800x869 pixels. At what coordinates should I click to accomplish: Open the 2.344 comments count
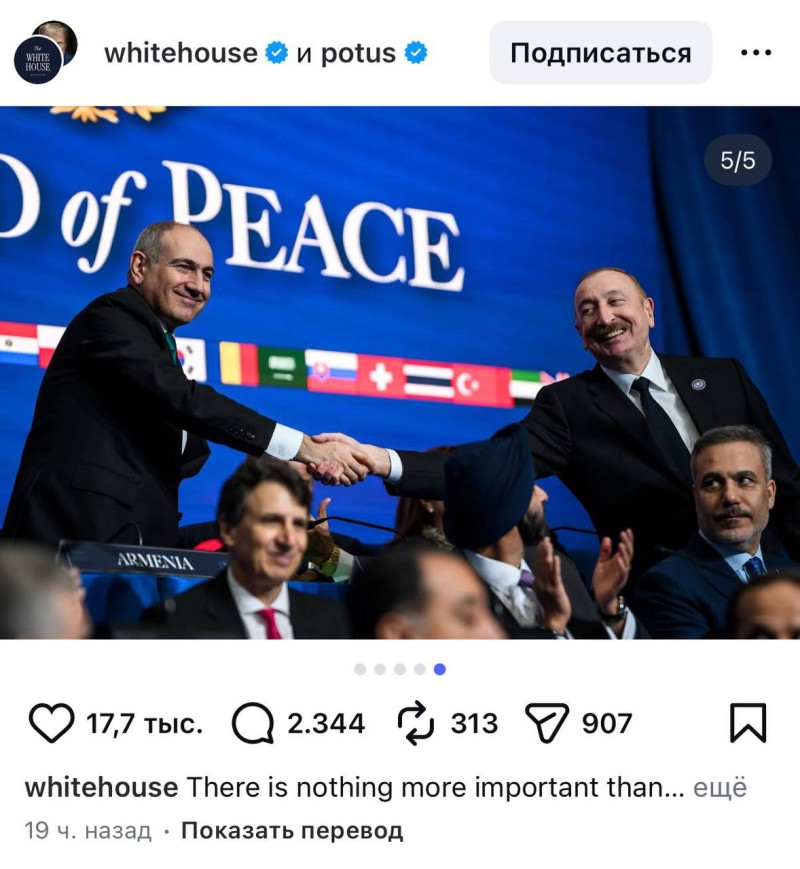[x=326, y=723]
